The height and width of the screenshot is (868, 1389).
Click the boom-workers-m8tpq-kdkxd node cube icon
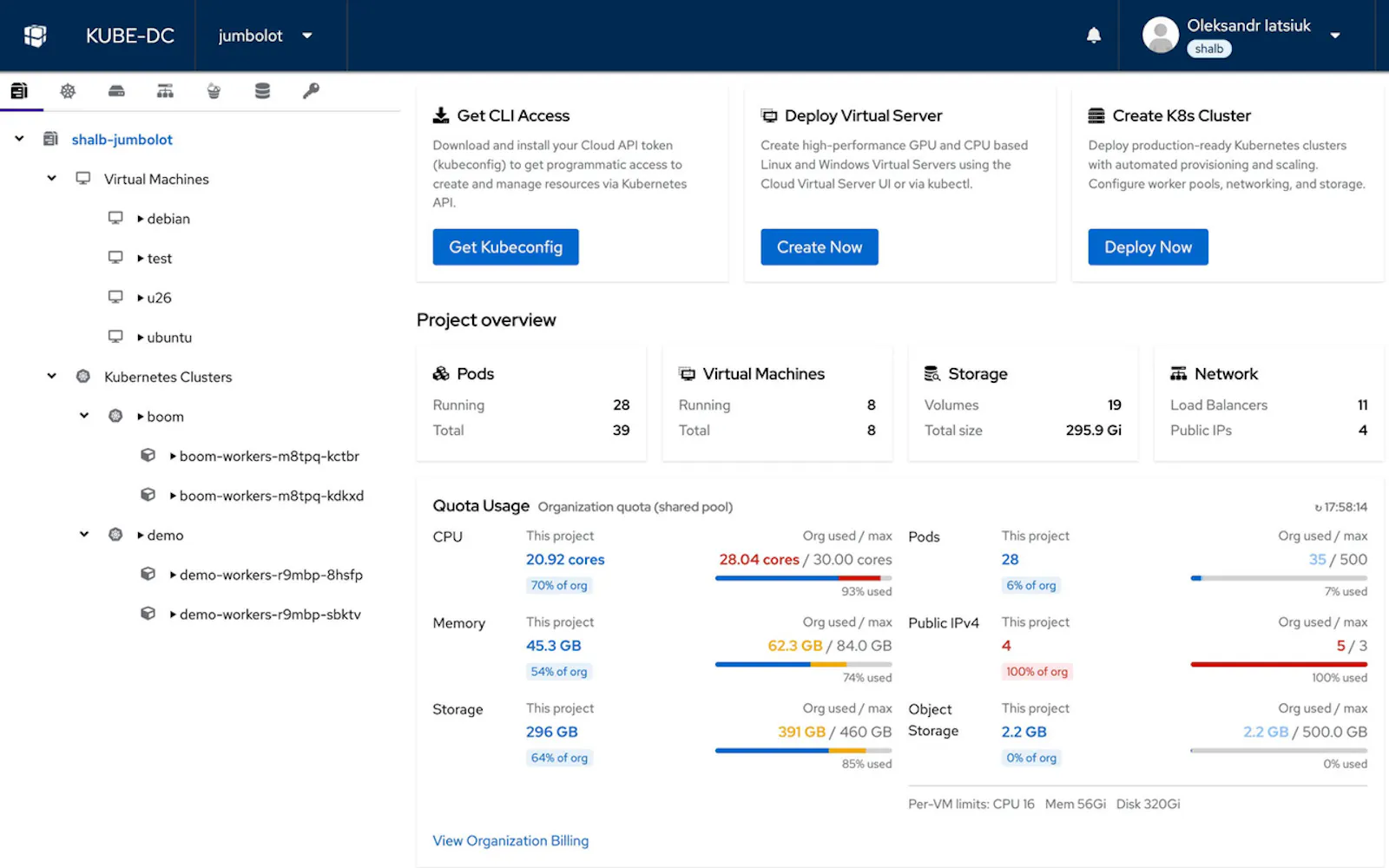148,495
